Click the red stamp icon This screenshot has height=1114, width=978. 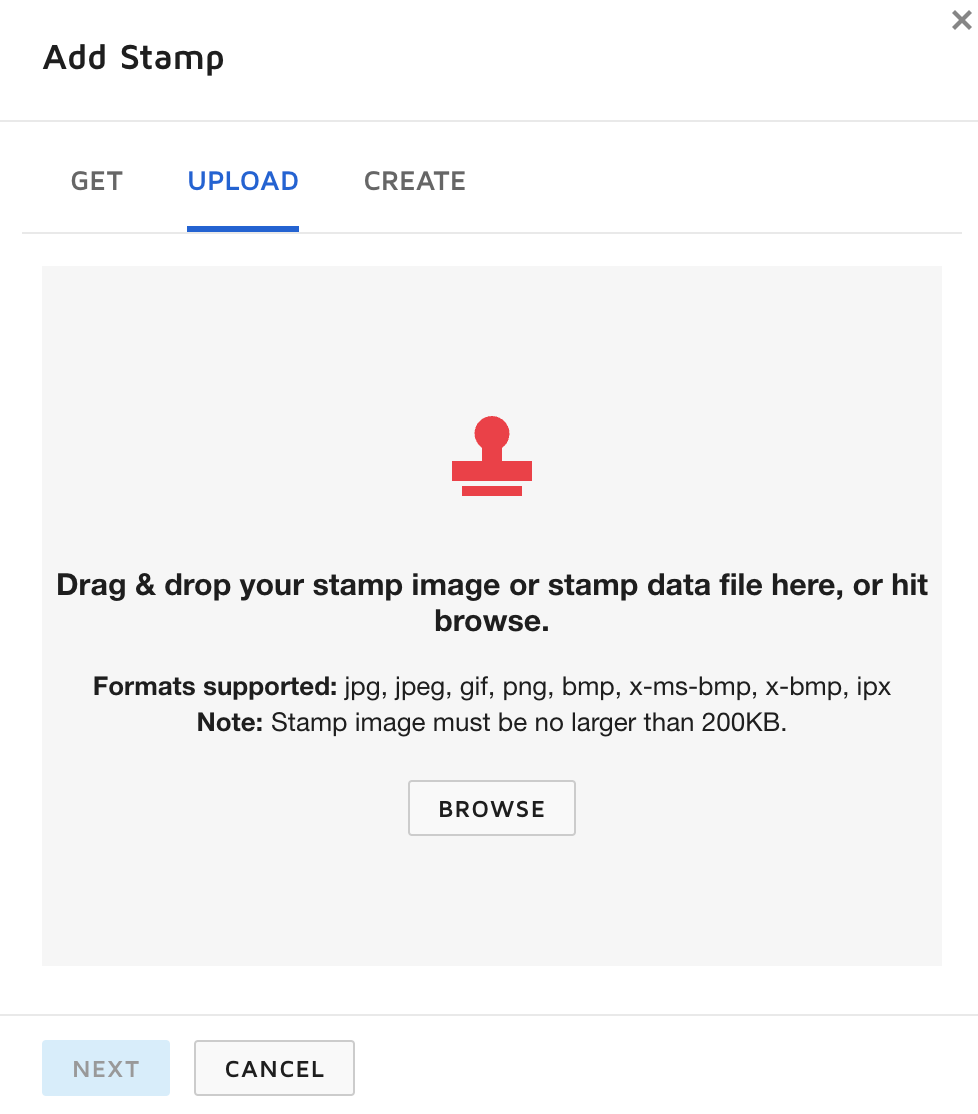(491, 458)
